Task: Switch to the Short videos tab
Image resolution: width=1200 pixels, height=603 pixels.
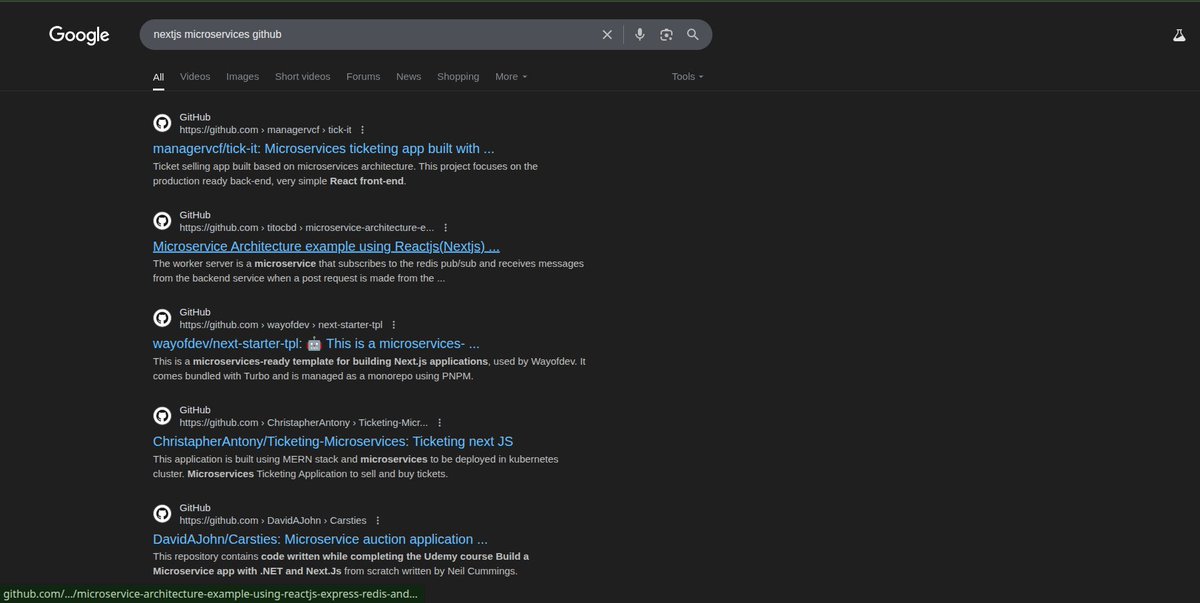Action: (x=302, y=76)
